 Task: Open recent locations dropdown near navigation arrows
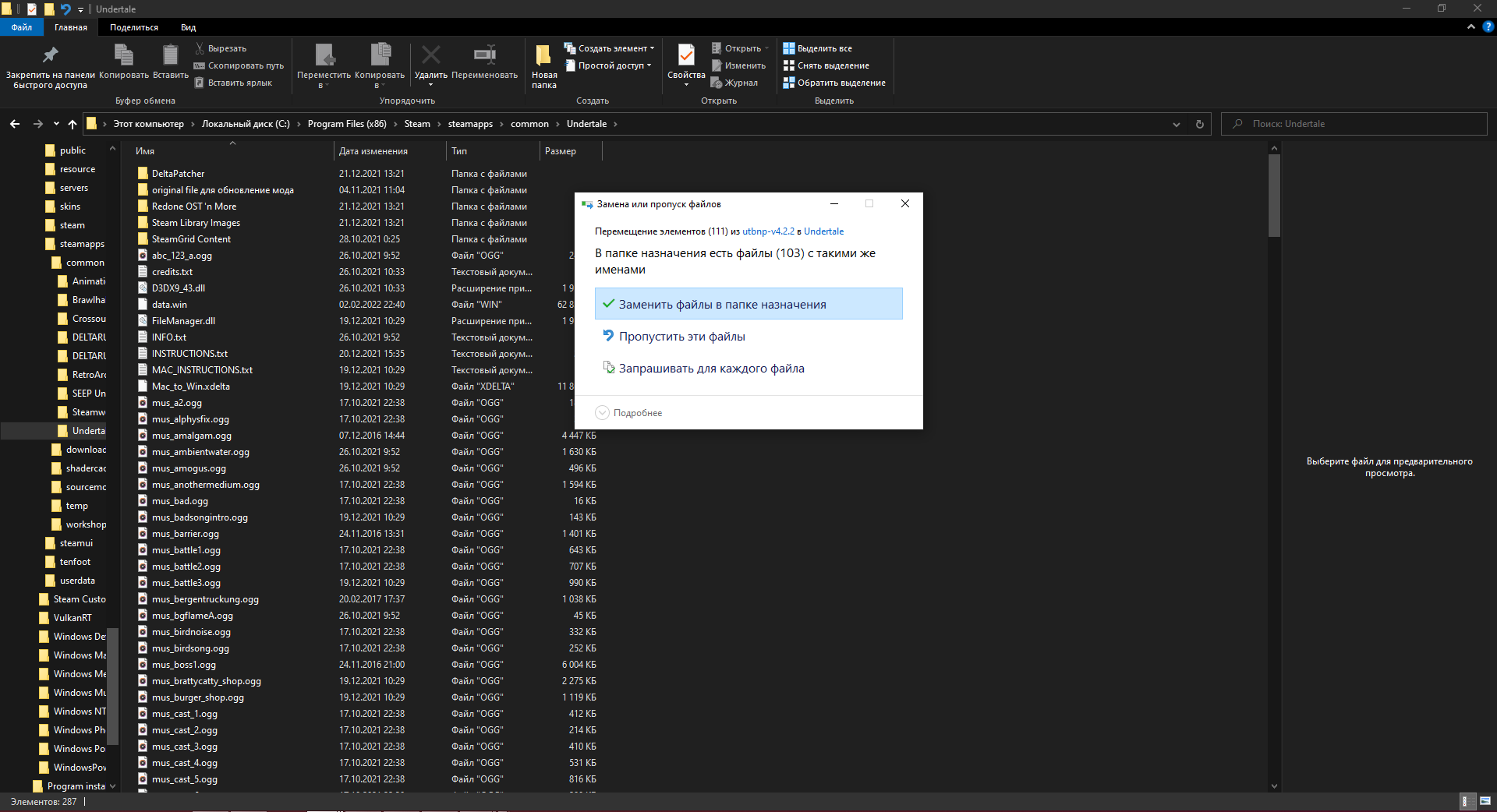56,124
